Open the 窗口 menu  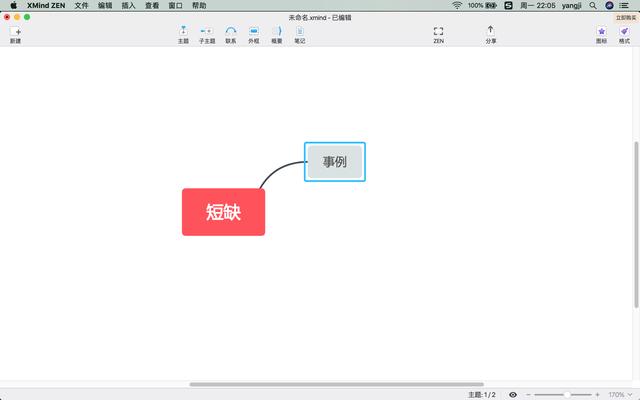coord(176,5)
